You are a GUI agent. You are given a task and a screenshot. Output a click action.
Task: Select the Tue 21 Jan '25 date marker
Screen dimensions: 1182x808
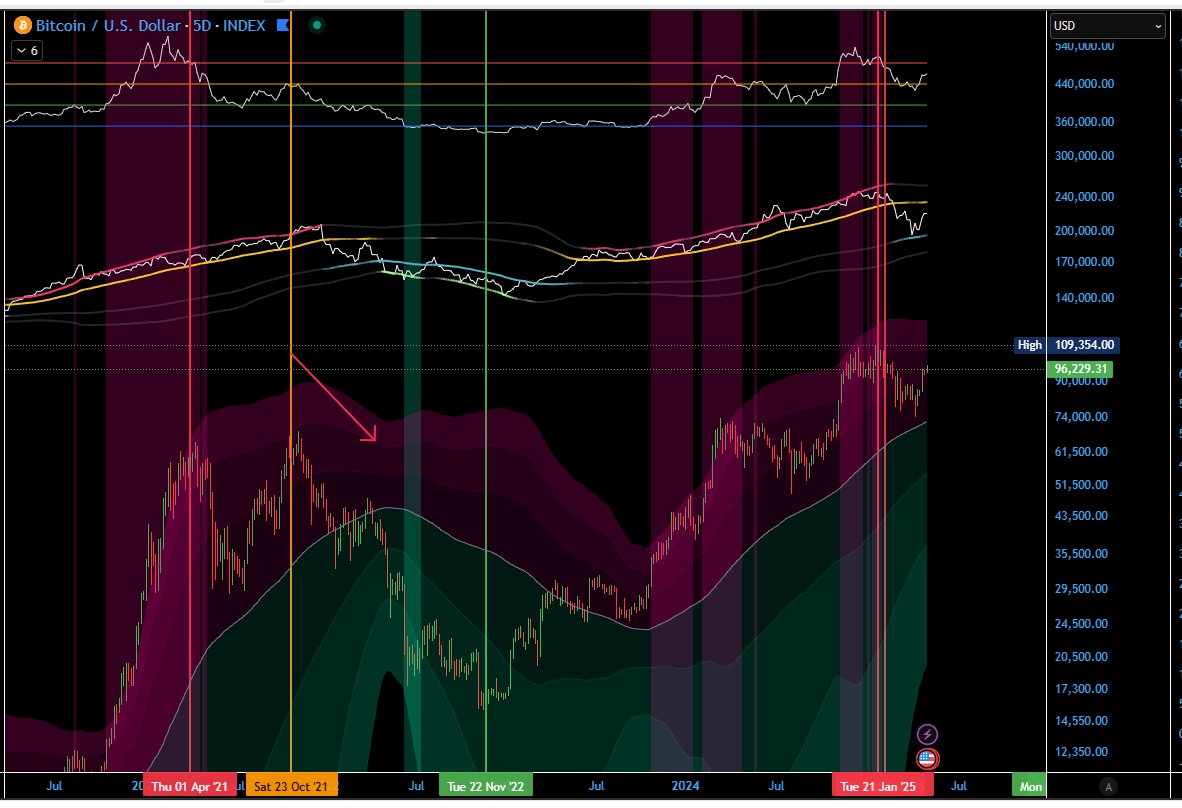point(878,786)
